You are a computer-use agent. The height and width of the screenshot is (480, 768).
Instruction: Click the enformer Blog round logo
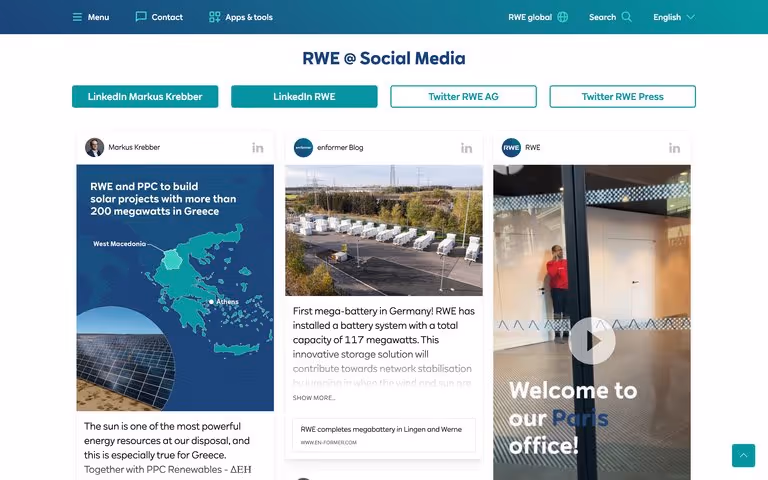(x=303, y=147)
